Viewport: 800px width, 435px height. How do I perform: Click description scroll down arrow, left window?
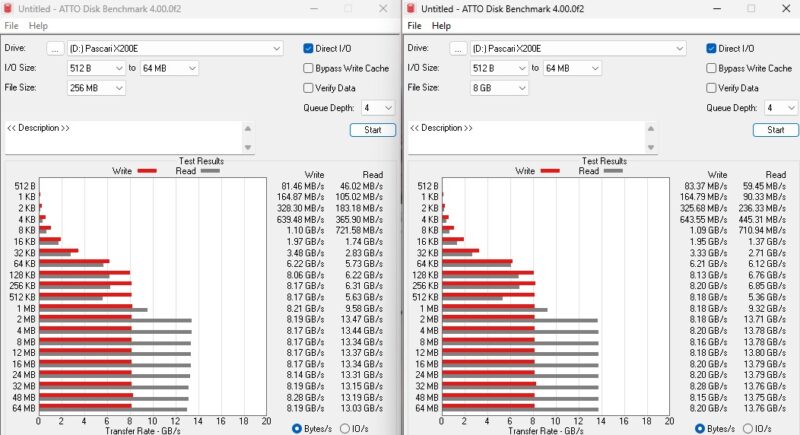(248, 147)
